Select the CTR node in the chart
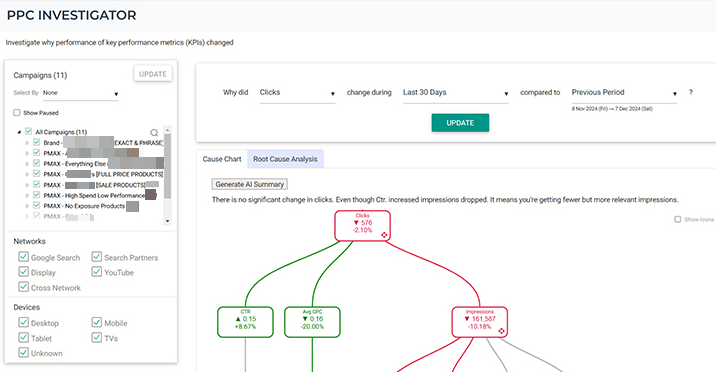The width and height of the screenshot is (716, 372). (x=245, y=322)
